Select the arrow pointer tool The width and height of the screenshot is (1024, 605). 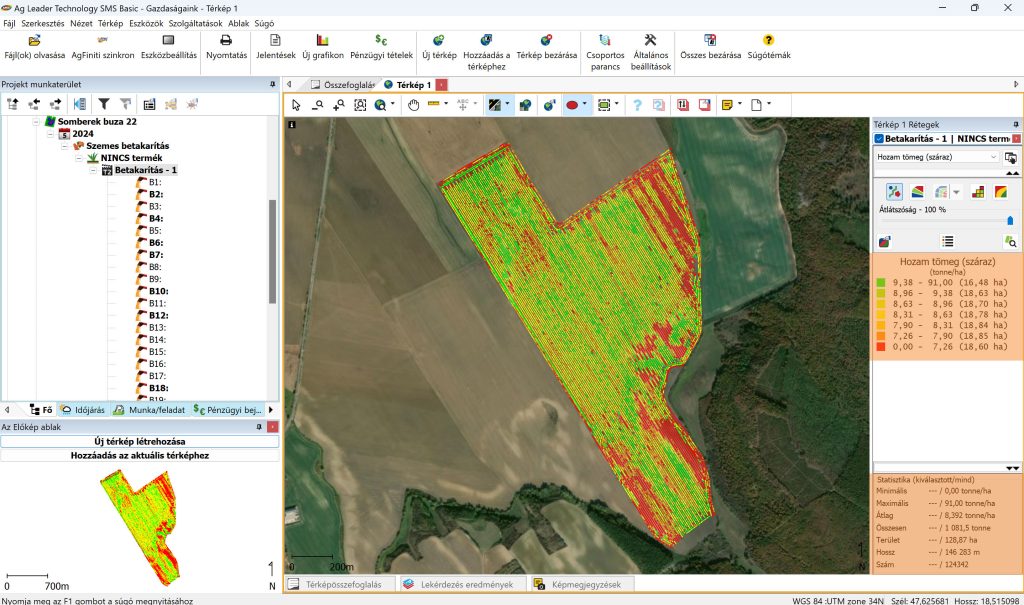(296, 104)
